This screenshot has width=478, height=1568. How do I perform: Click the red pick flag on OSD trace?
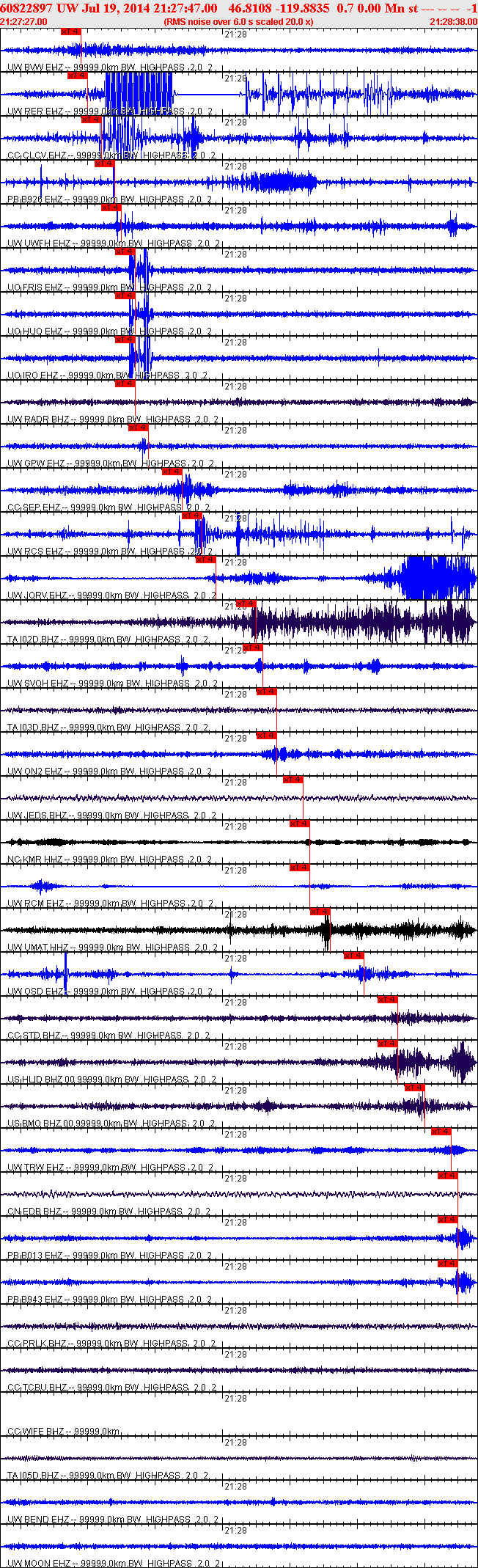[353, 956]
